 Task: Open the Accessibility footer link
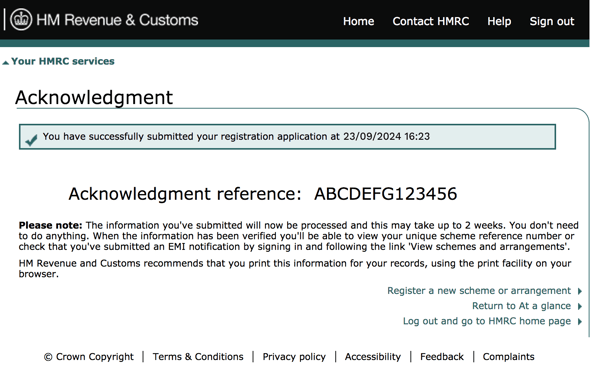point(373,357)
